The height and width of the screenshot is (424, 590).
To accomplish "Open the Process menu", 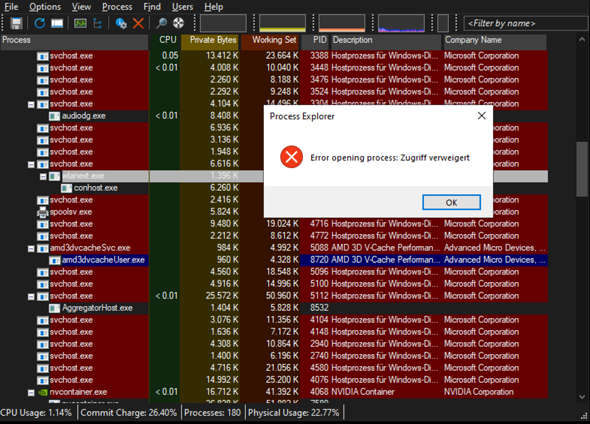I will (x=117, y=7).
